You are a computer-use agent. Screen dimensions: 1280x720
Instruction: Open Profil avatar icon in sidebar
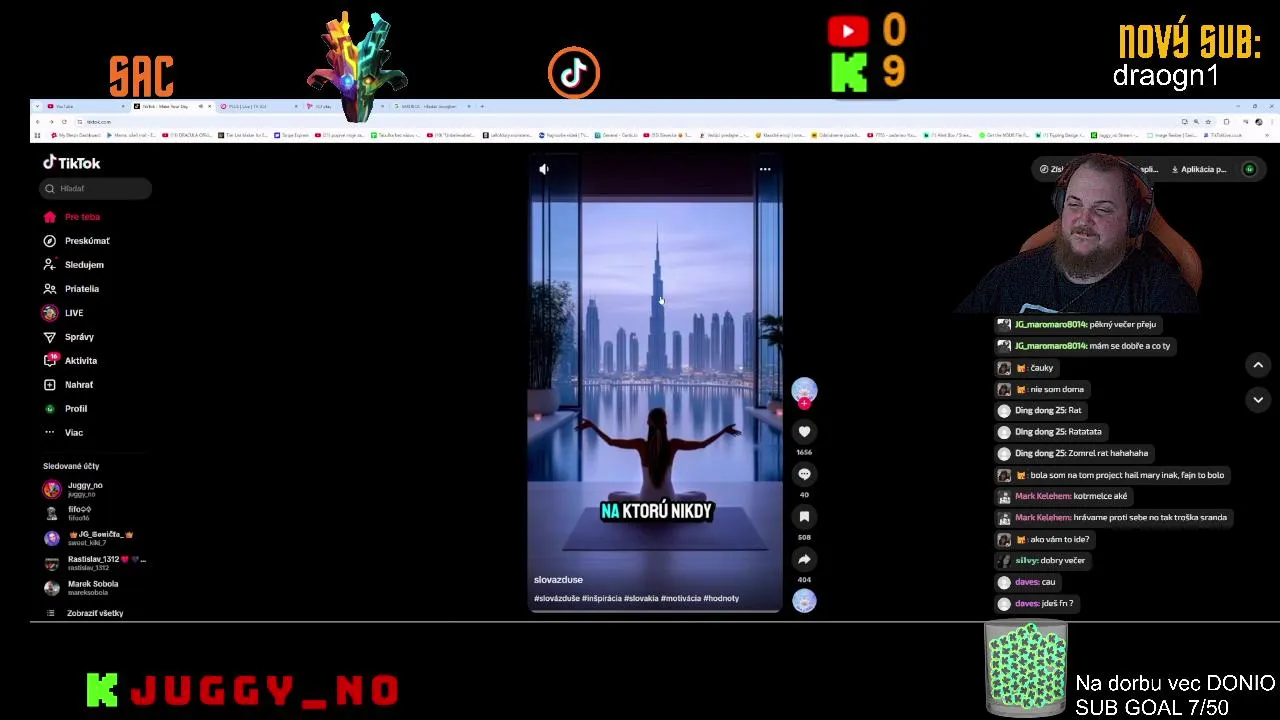(x=50, y=408)
